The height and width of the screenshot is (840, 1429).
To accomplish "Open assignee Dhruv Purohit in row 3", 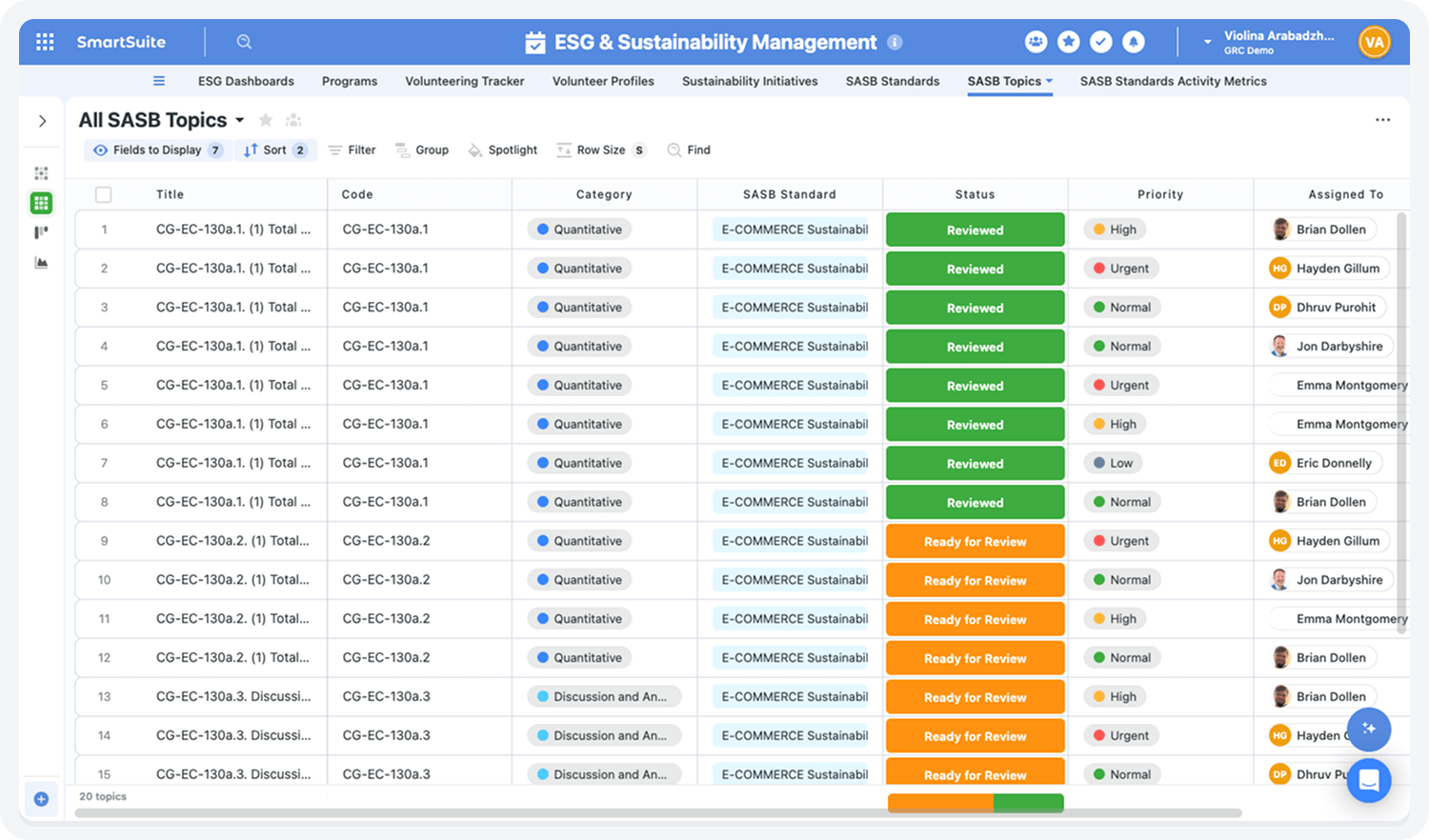I will pyautogui.click(x=1327, y=308).
